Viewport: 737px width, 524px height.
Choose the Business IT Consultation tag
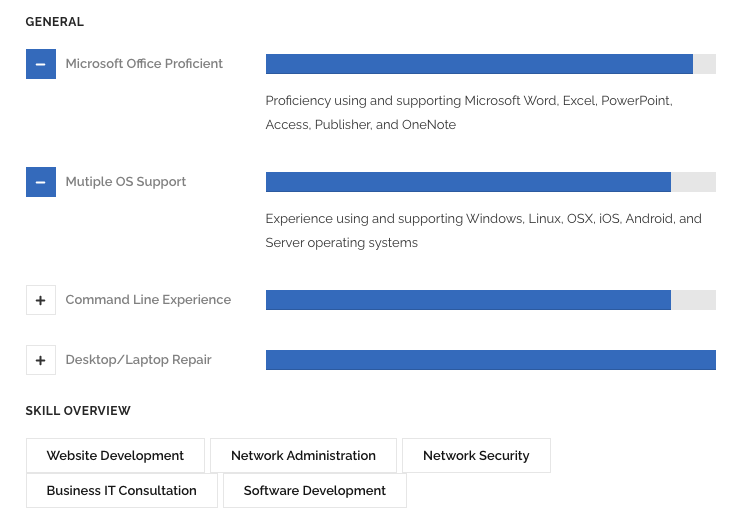click(121, 491)
